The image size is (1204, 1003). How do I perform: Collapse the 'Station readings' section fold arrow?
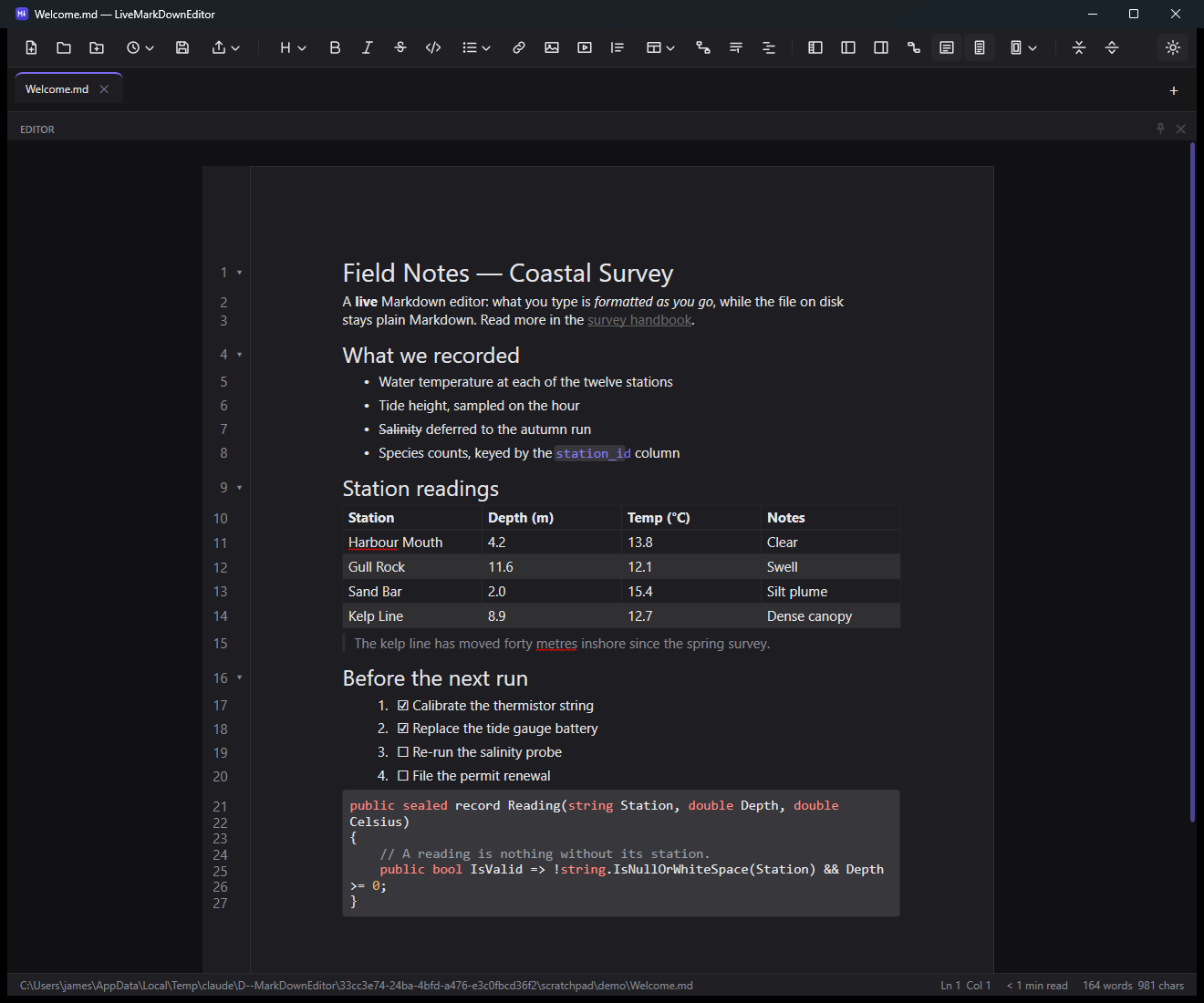(240, 487)
